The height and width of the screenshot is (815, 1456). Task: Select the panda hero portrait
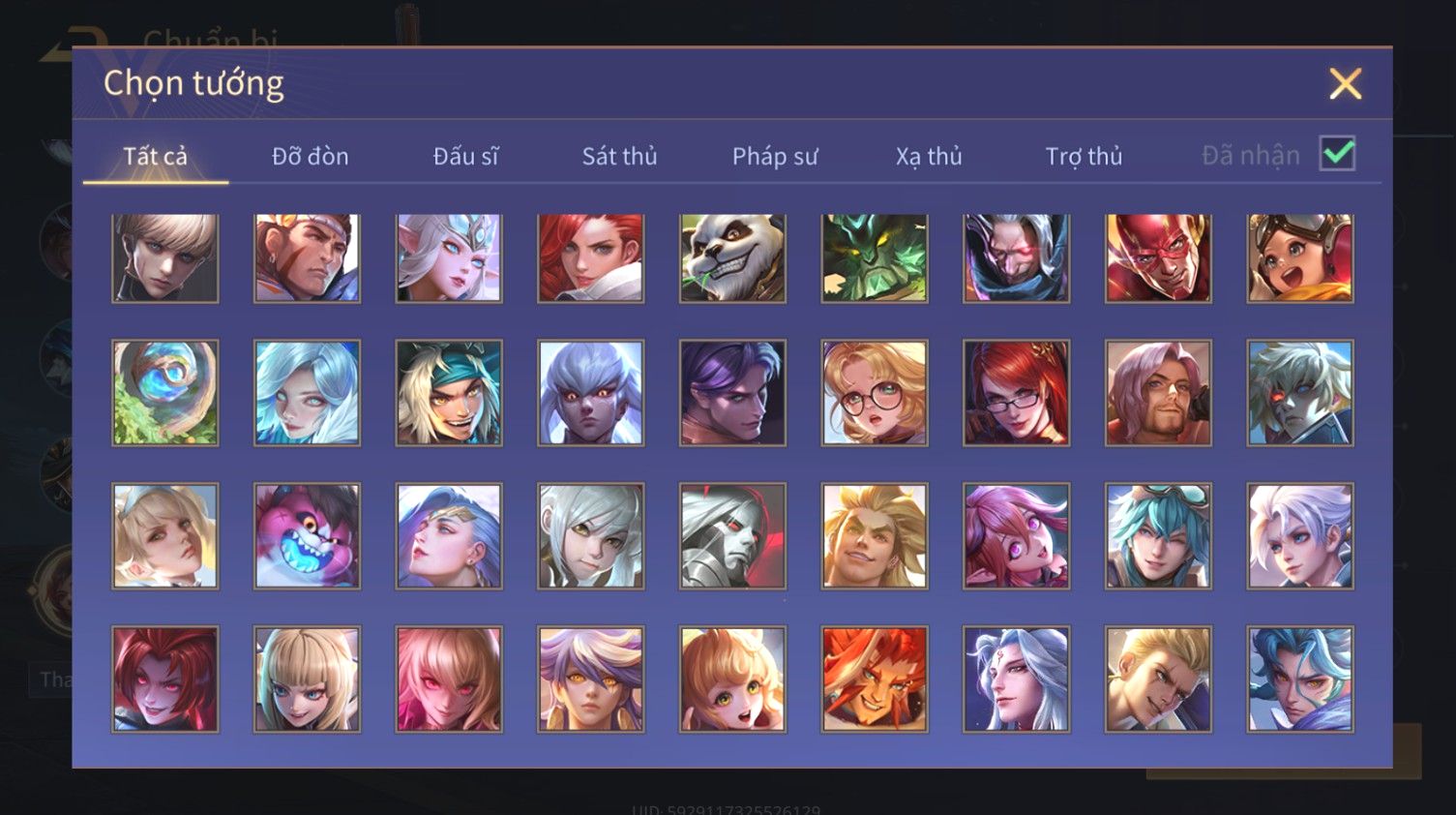point(732,258)
